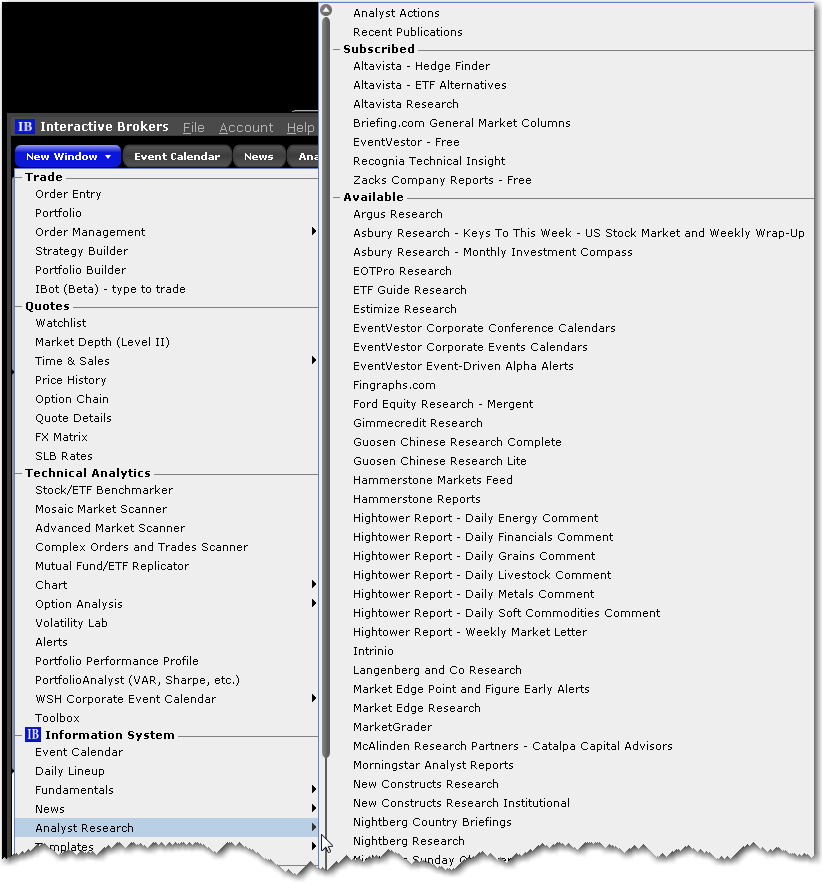Launch IBot (Beta) - type to trade

coord(110,289)
